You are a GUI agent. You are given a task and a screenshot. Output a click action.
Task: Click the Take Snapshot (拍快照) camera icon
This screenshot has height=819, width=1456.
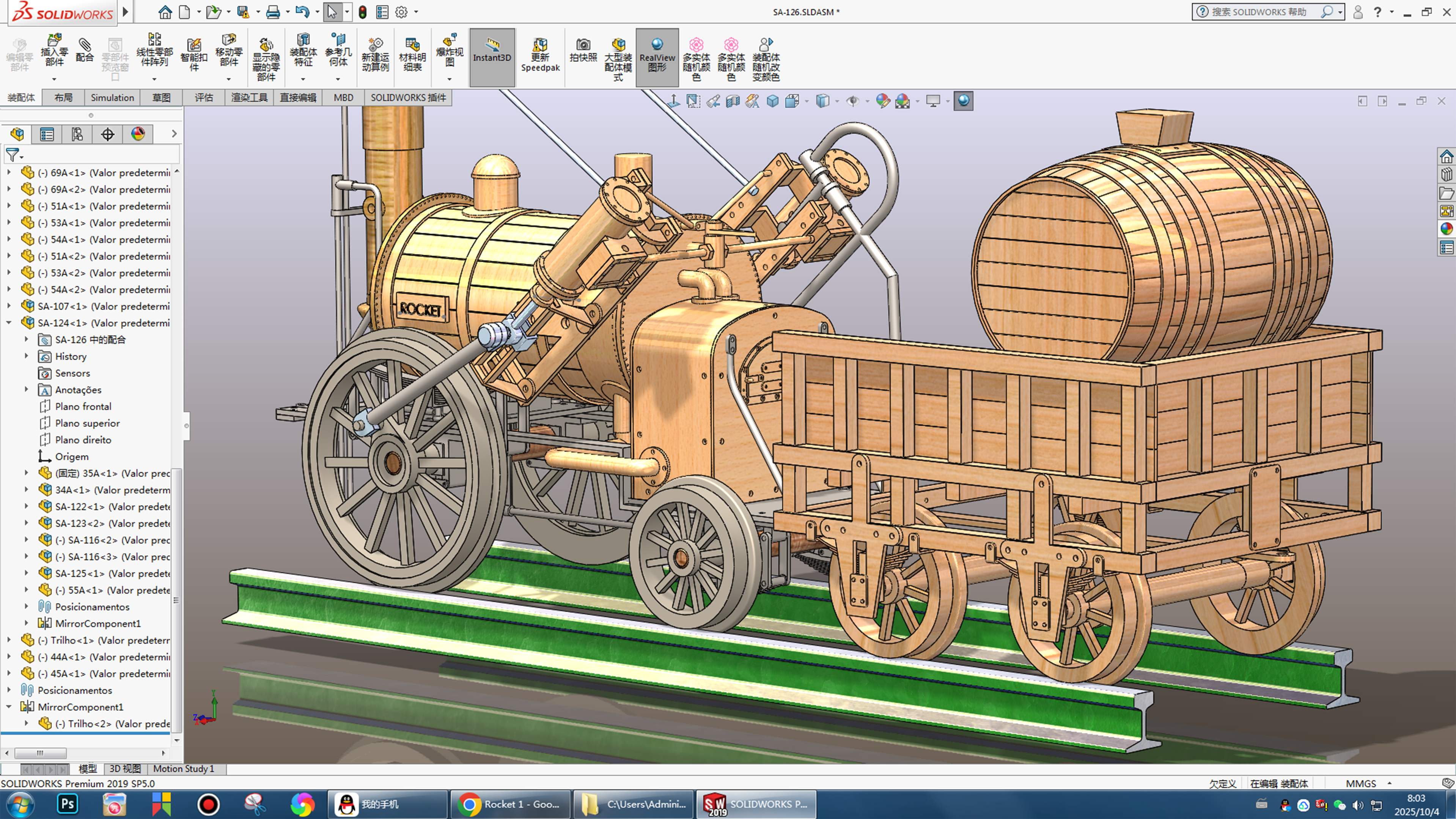click(x=583, y=50)
